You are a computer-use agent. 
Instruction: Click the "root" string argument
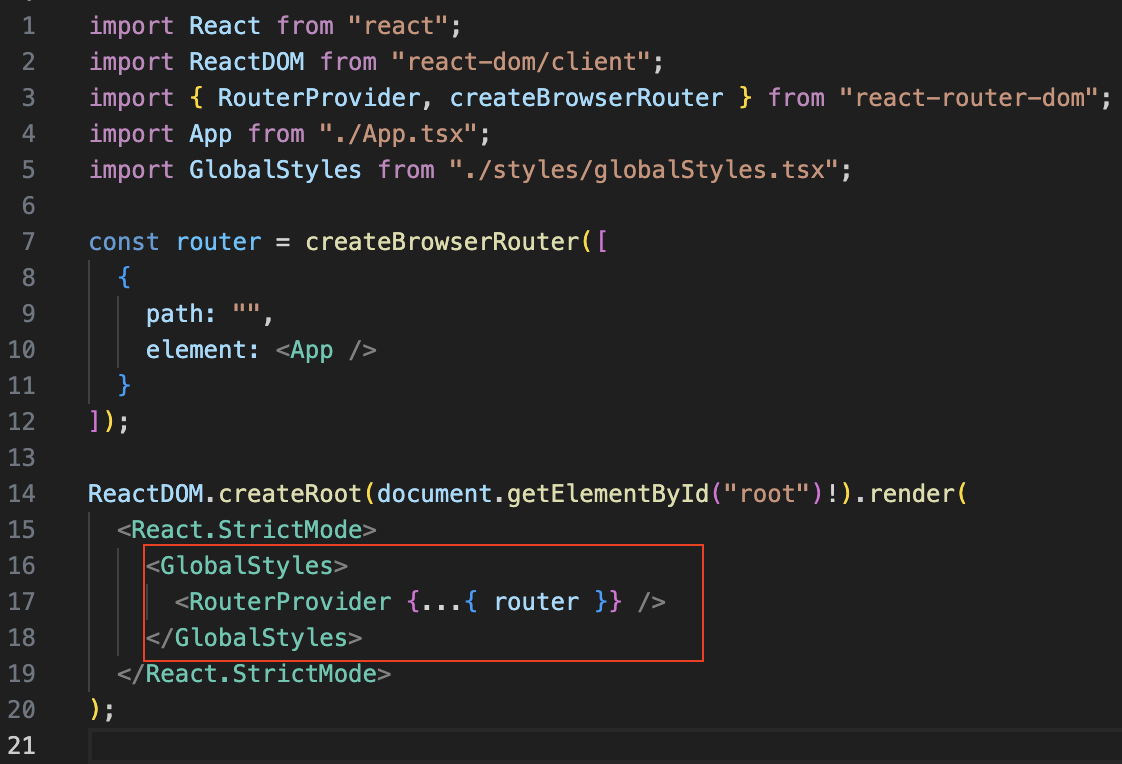pos(766,494)
